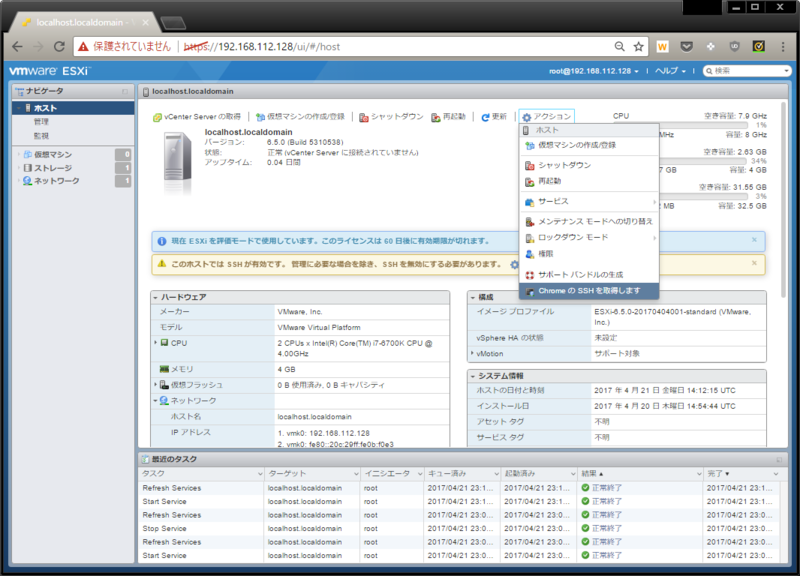Choose Reboot (再起動) in Actions menu
This screenshot has width=800, height=576.
(x=589, y=181)
